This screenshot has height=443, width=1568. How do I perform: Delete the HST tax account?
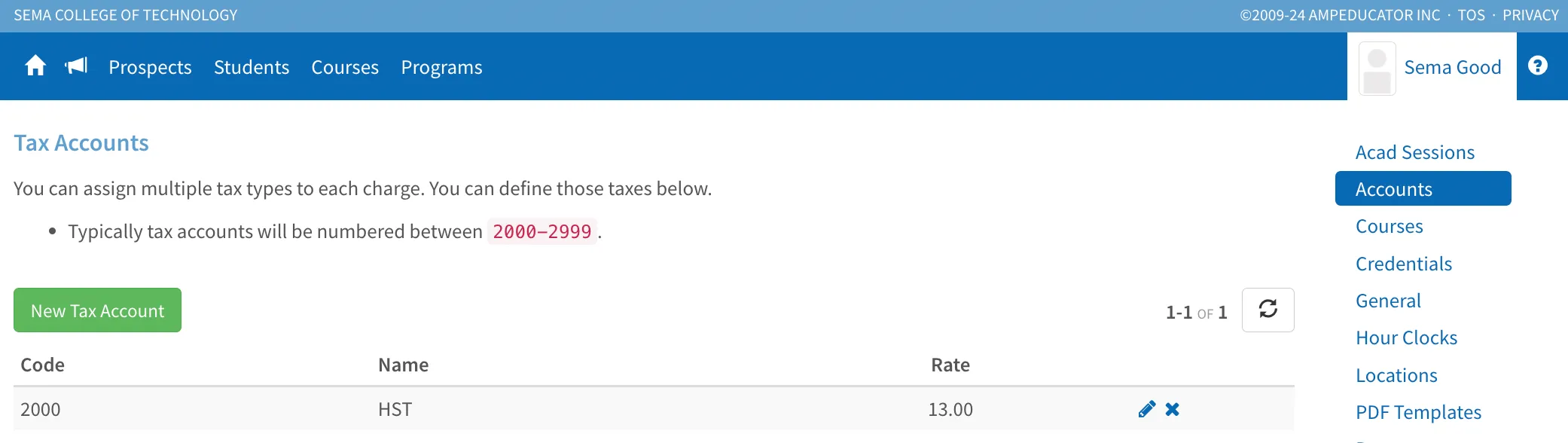click(1173, 409)
